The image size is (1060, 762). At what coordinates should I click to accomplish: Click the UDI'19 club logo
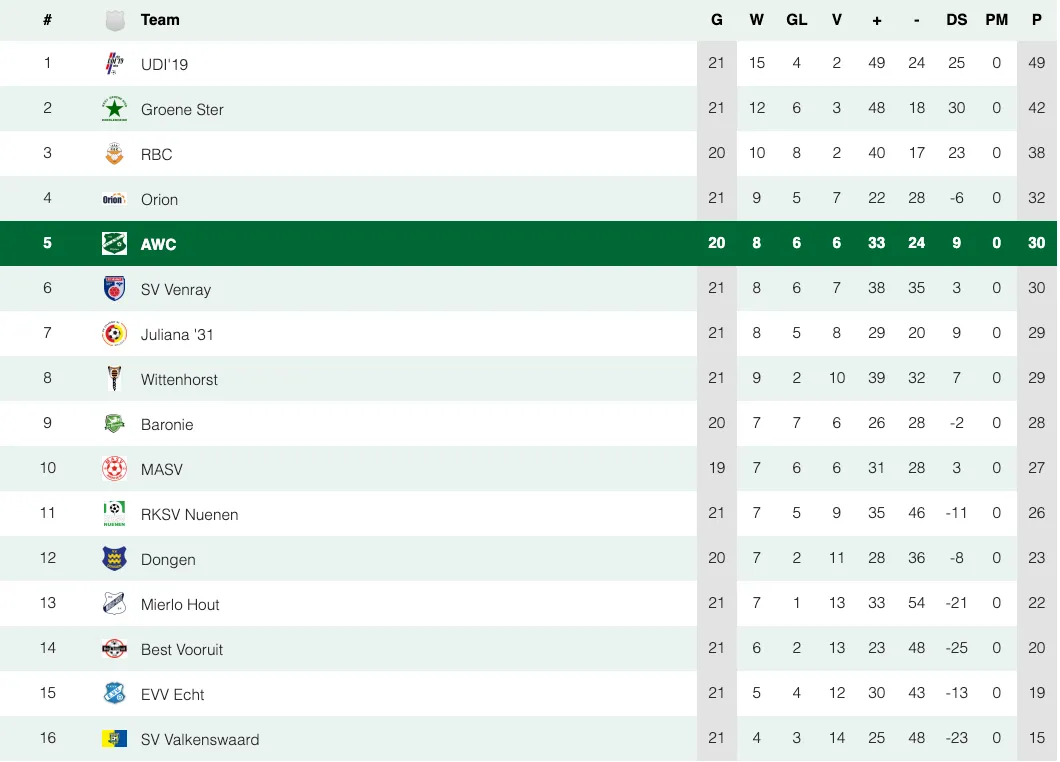click(114, 64)
